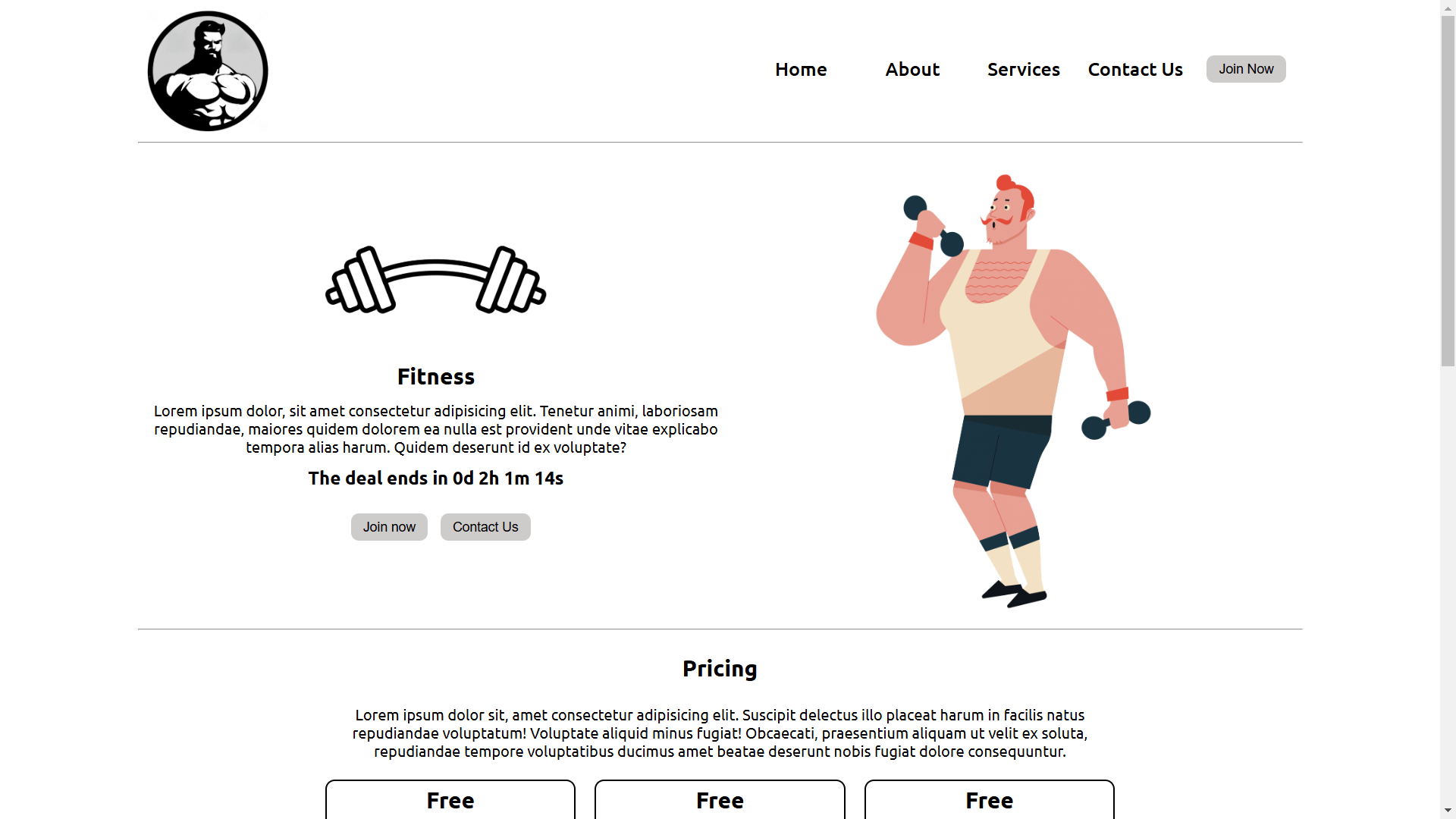Image resolution: width=1456 pixels, height=819 pixels.
Task: Select the last Free pricing card
Action: pos(990,799)
